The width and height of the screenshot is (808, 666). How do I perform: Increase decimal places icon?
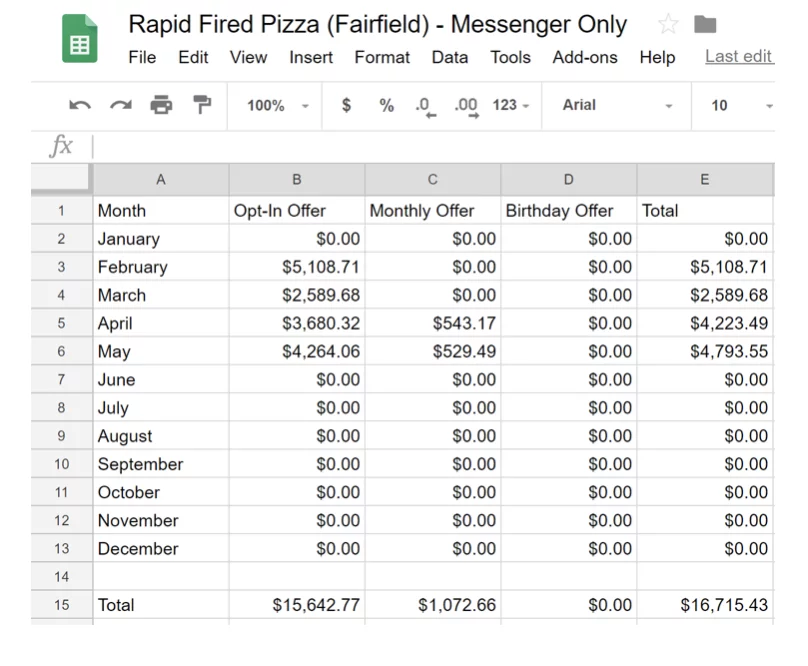[467, 107]
